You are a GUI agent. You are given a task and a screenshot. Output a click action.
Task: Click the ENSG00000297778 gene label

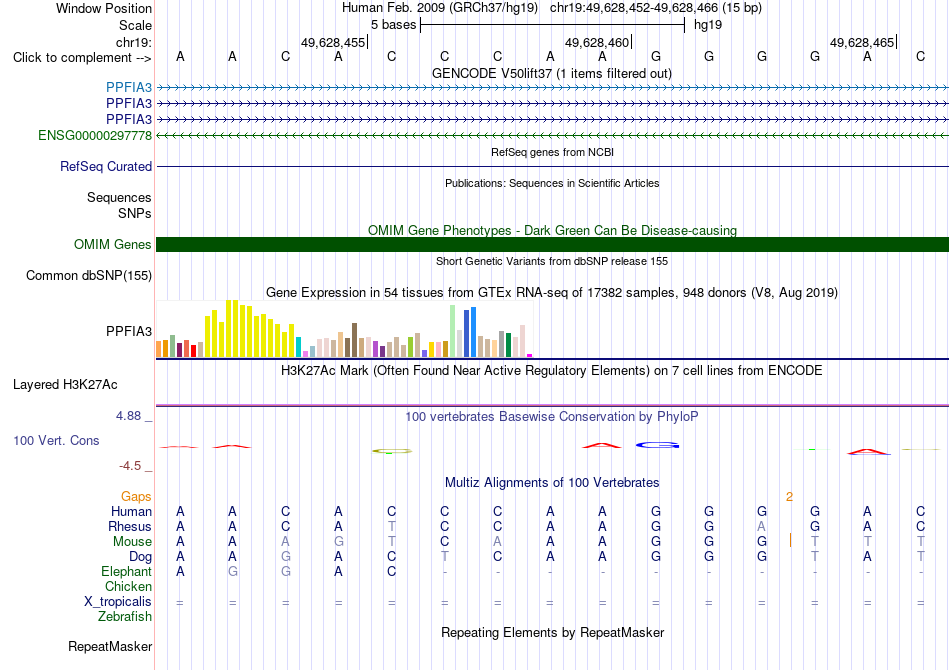pos(95,136)
